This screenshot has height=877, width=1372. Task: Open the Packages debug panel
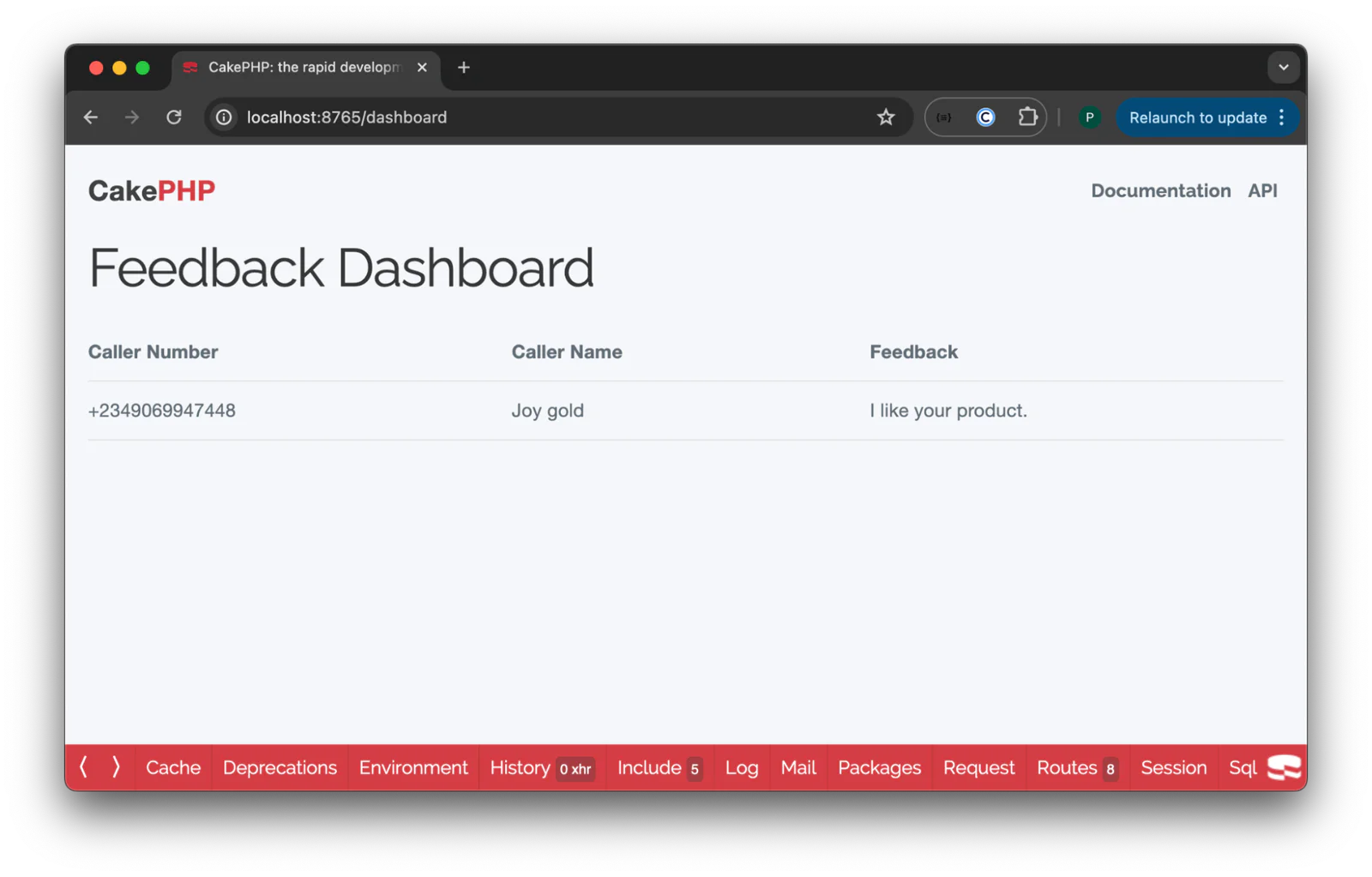879,767
